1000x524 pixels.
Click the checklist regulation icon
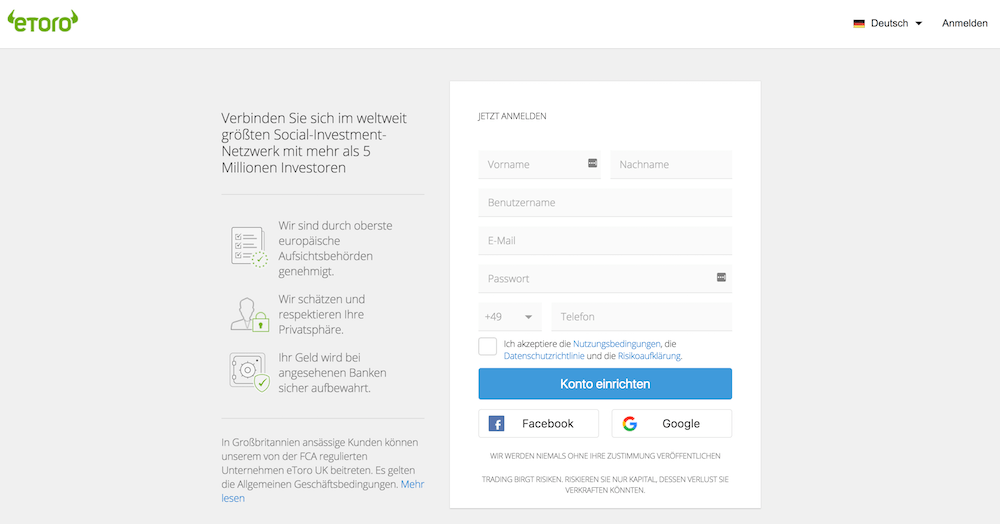[x=249, y=247]
